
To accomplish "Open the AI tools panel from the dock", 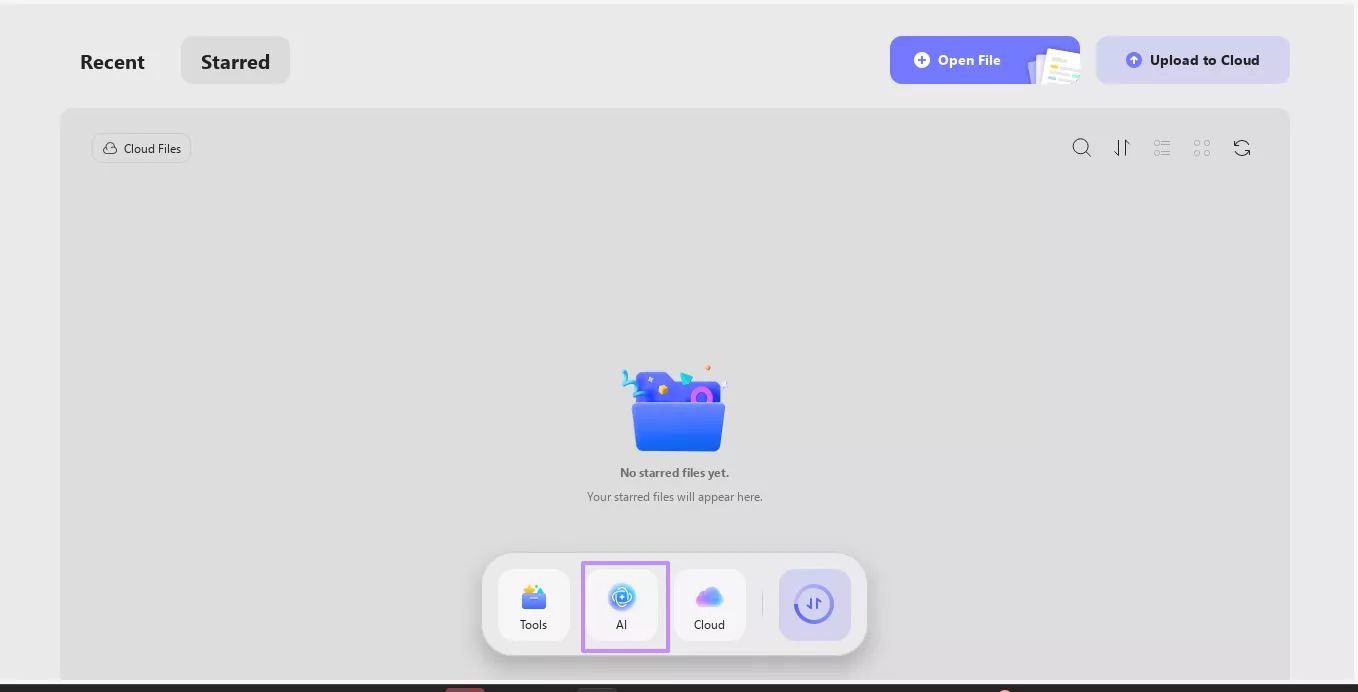I will click(623, 605).
